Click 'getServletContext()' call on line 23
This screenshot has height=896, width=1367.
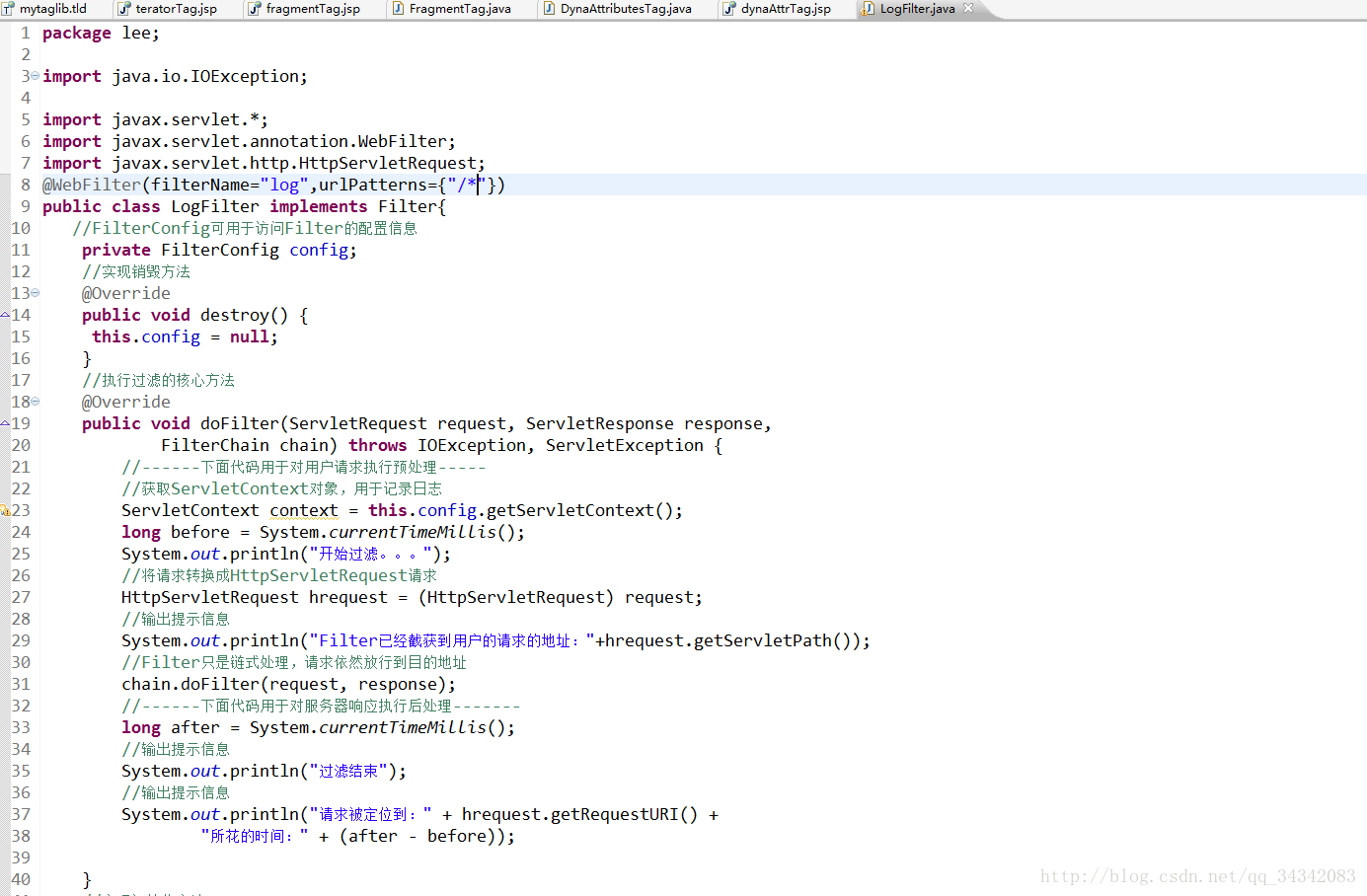[x=579, y=511]
